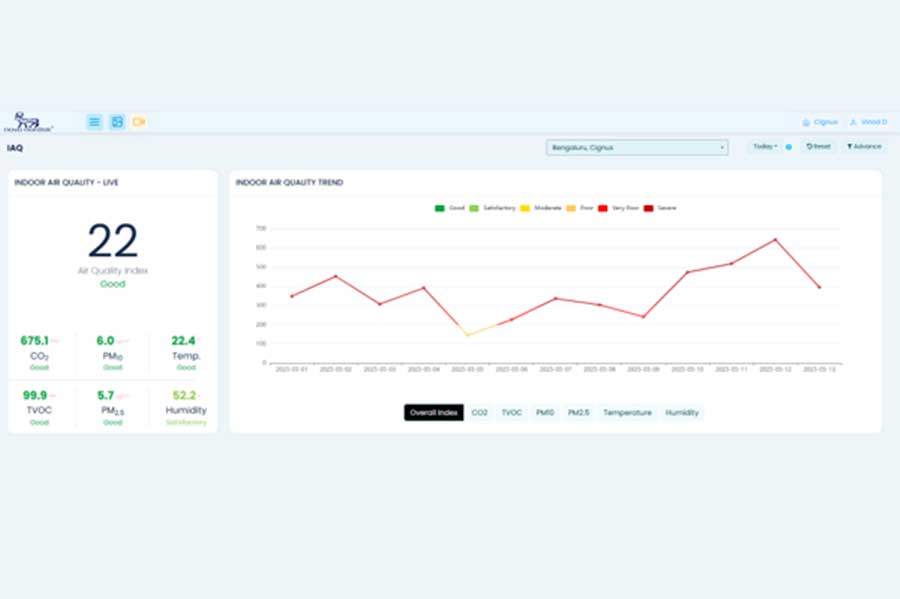Click the user profile icon for Vinod D
900x599 pixels.
853,122
